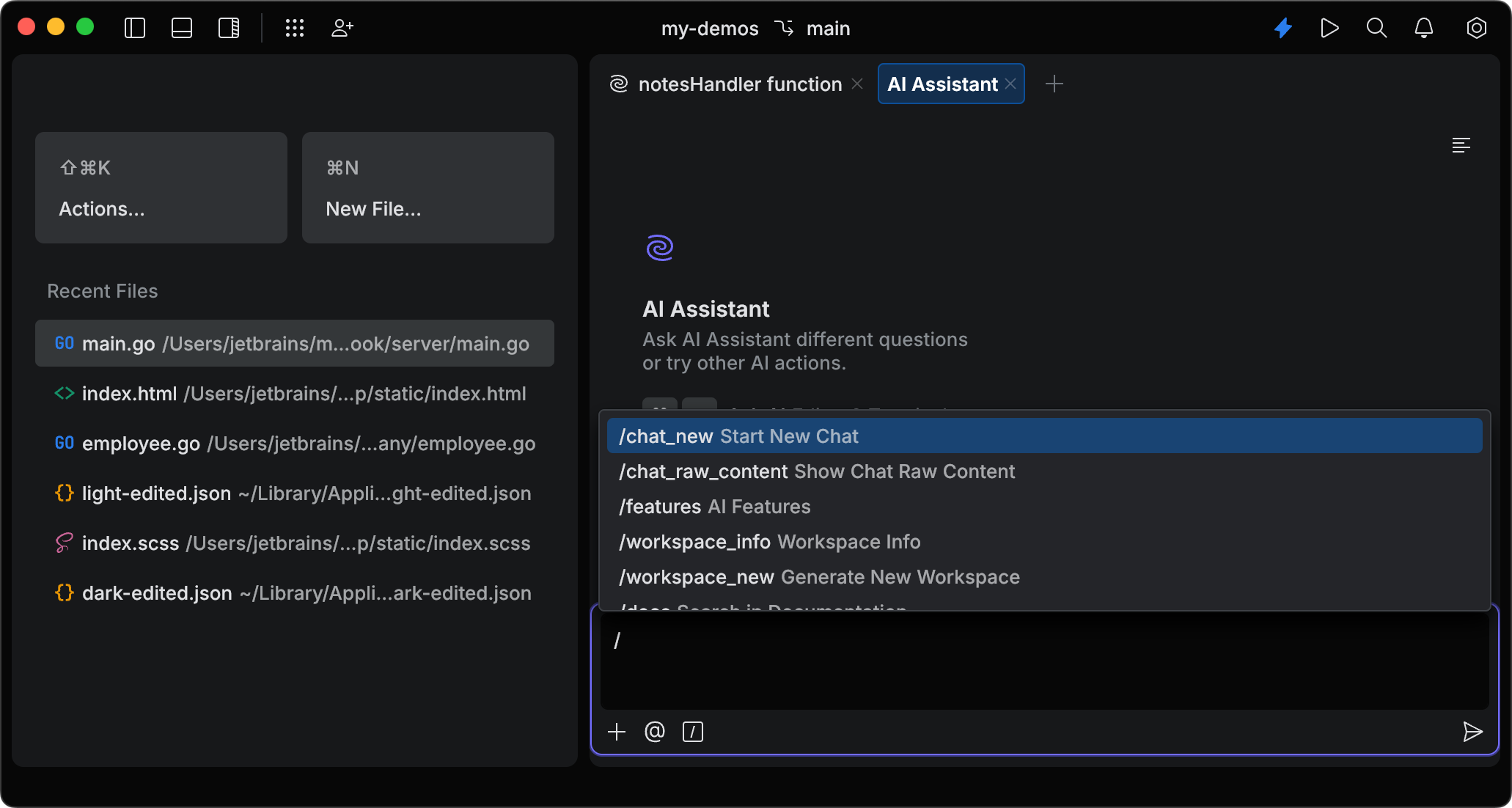Click the plus attach icon in chat input
The width and height of the screenshot is (1512, 808).
pyautogui.click(x=617, y=731)
